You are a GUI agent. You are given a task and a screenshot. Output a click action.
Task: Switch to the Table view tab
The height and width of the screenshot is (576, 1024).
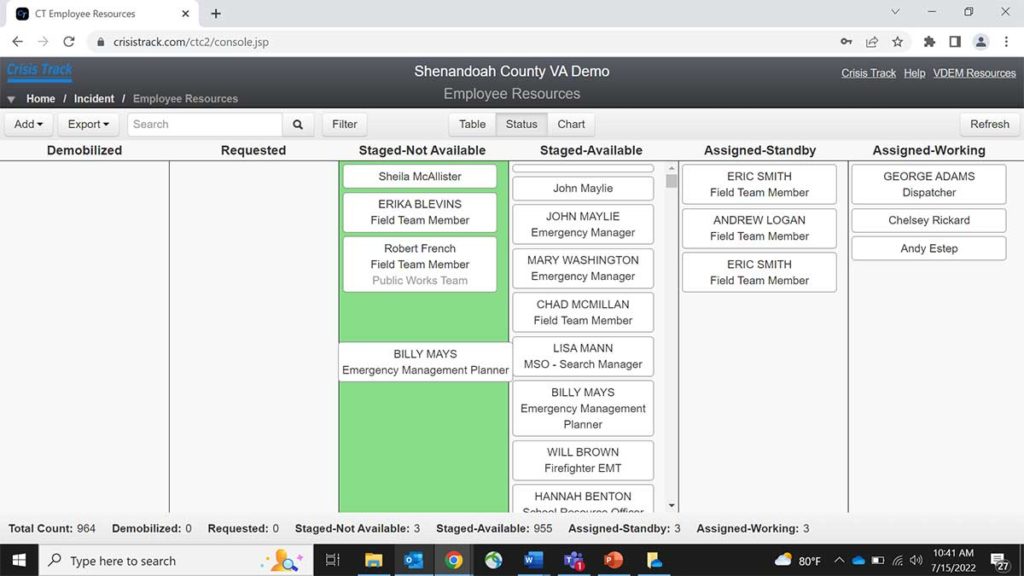coord(472,124)
